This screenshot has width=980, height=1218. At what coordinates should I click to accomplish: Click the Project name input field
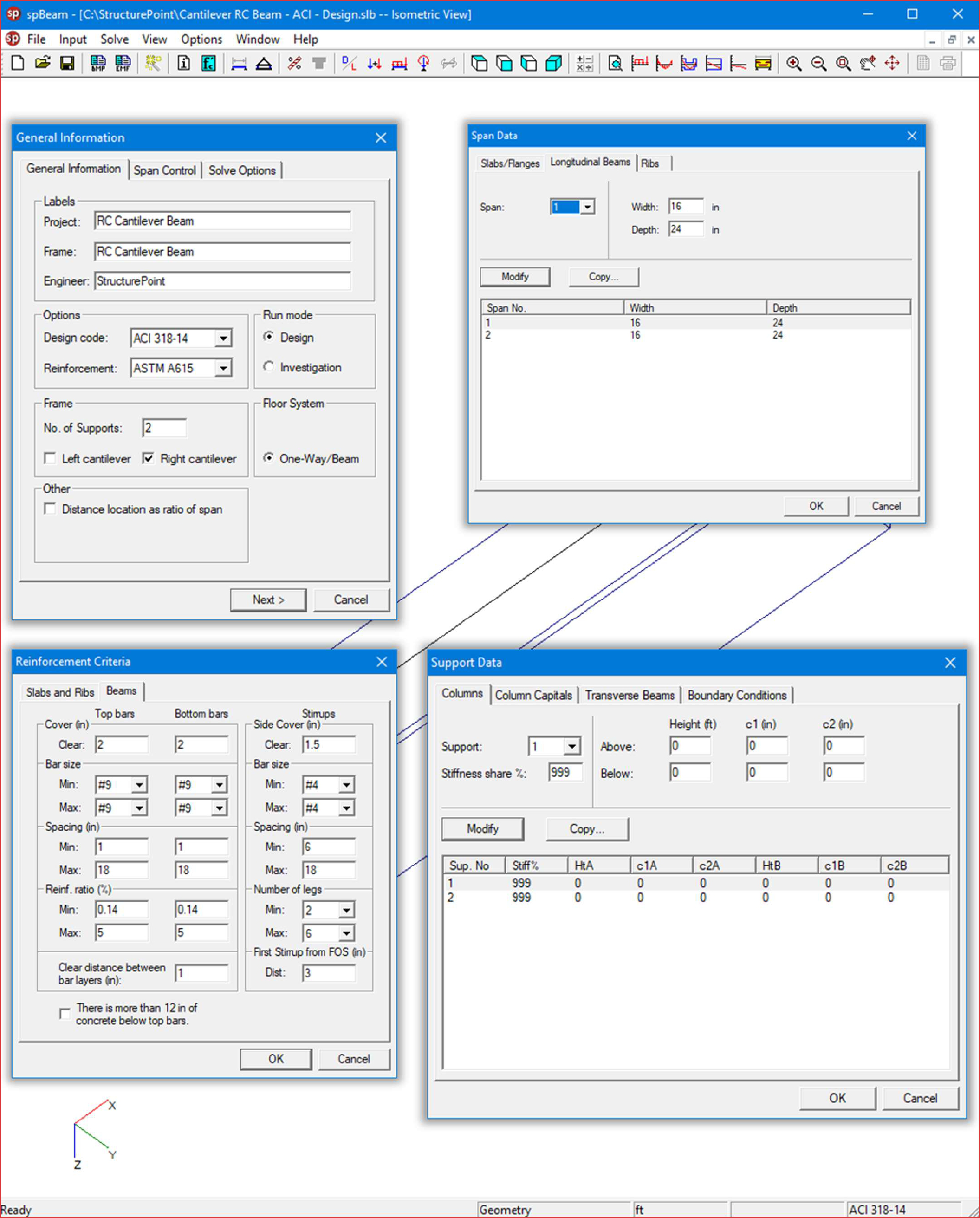tap(222, 221)
